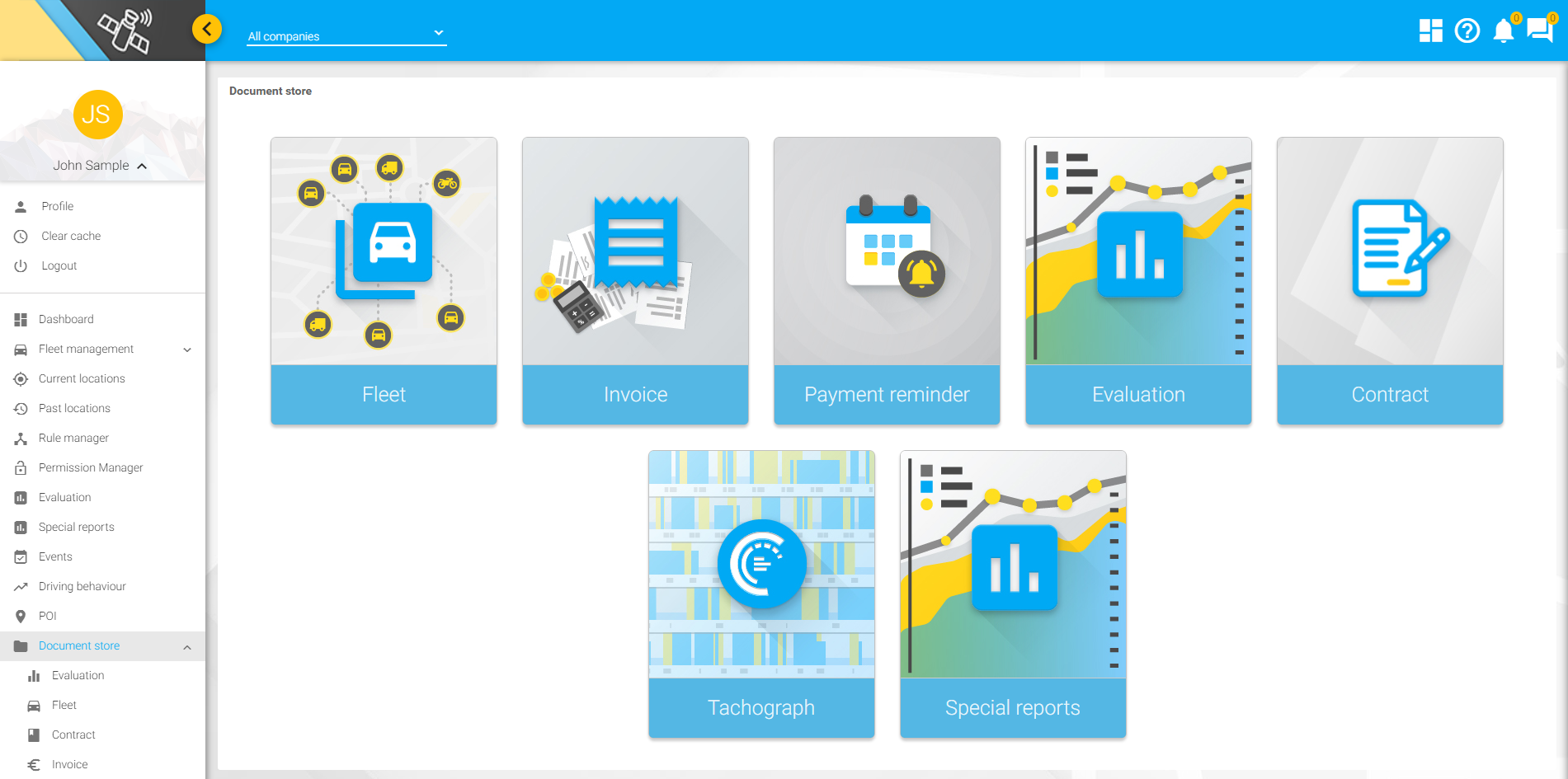Select Contract under Document store submenu
This screenshot has height=779, width=1568.
point(73,734)
